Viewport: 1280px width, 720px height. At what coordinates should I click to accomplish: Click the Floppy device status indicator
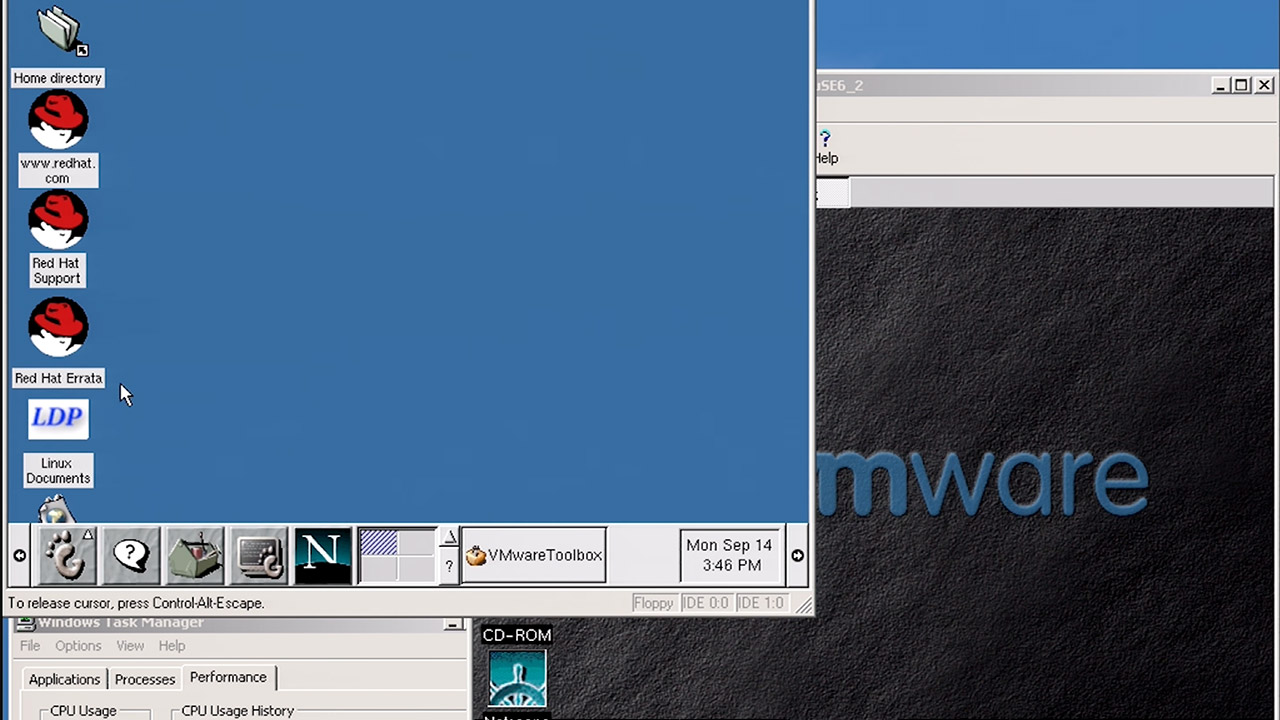click(653, 603)
